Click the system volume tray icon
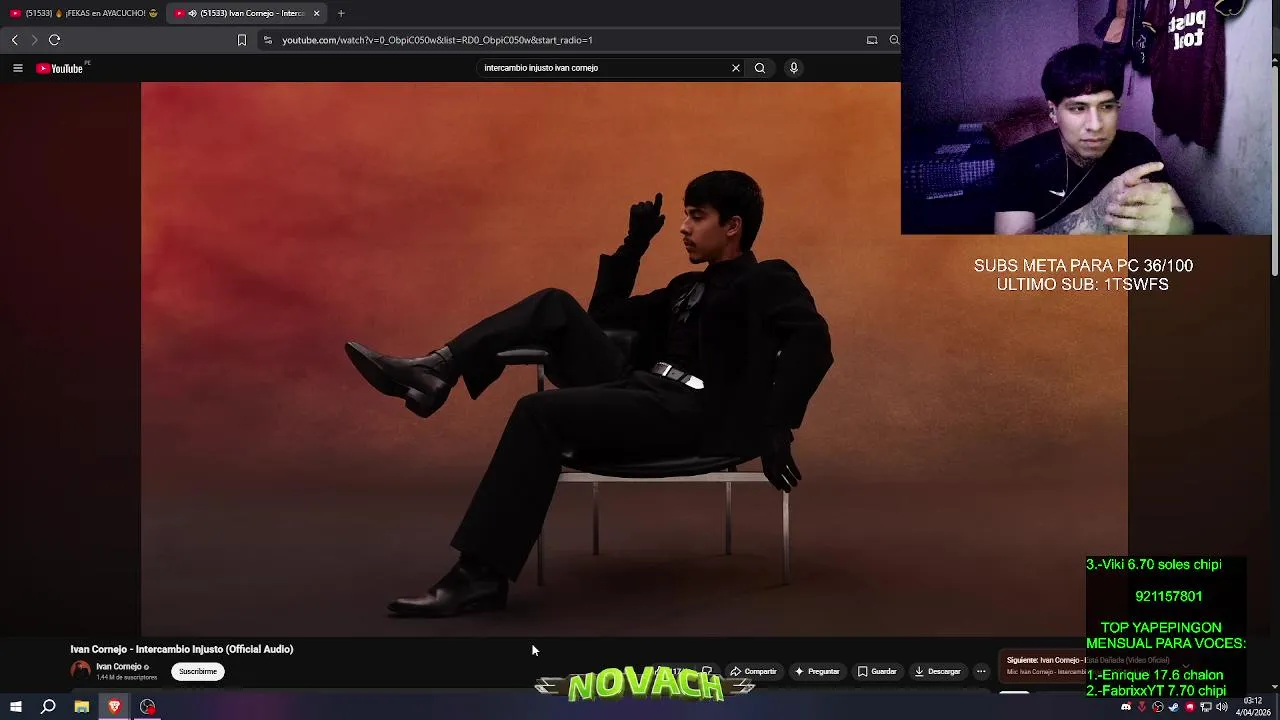The width and height of the screenshot is (1280, 720). tap(1222, 707)
